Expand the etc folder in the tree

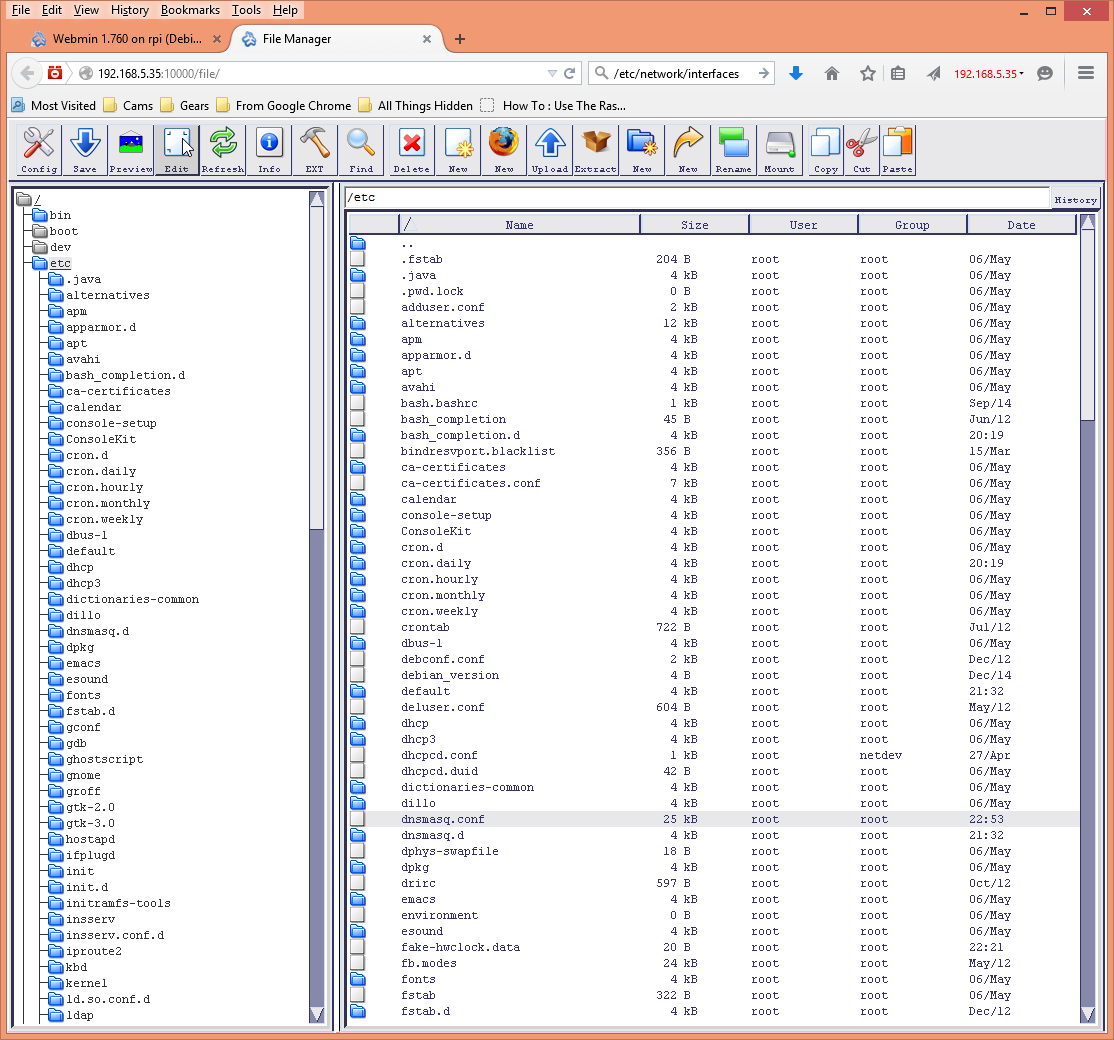(60, 262)
